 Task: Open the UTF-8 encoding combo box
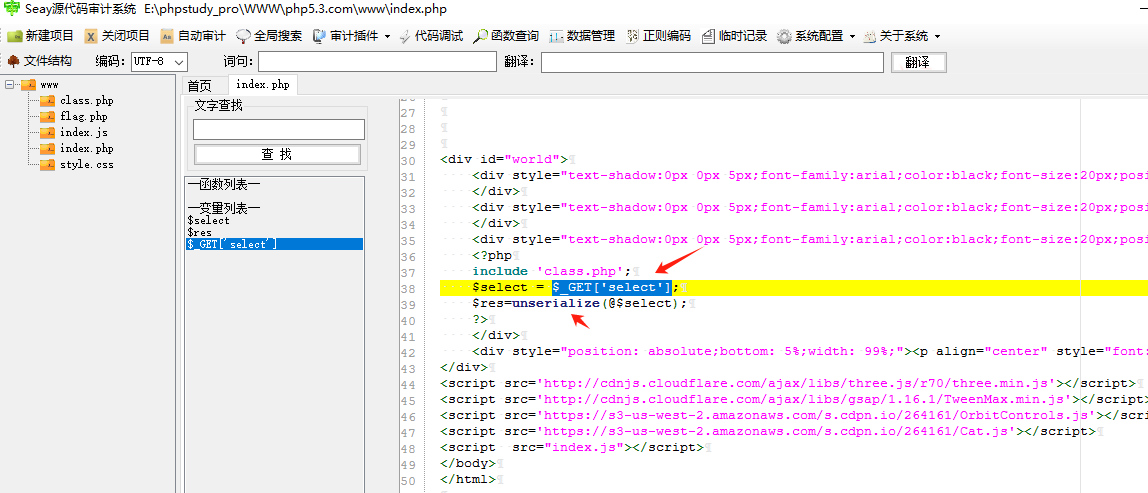(x=160, y=62)
